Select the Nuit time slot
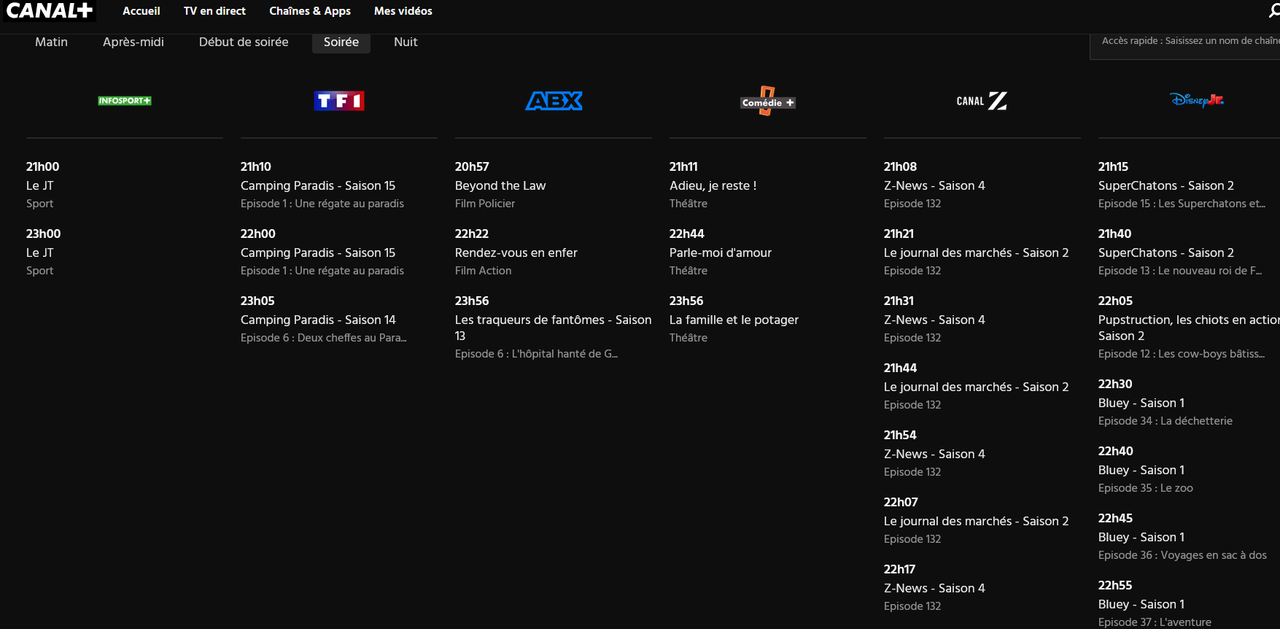1280x629 pixels. (x=406, y=42)
